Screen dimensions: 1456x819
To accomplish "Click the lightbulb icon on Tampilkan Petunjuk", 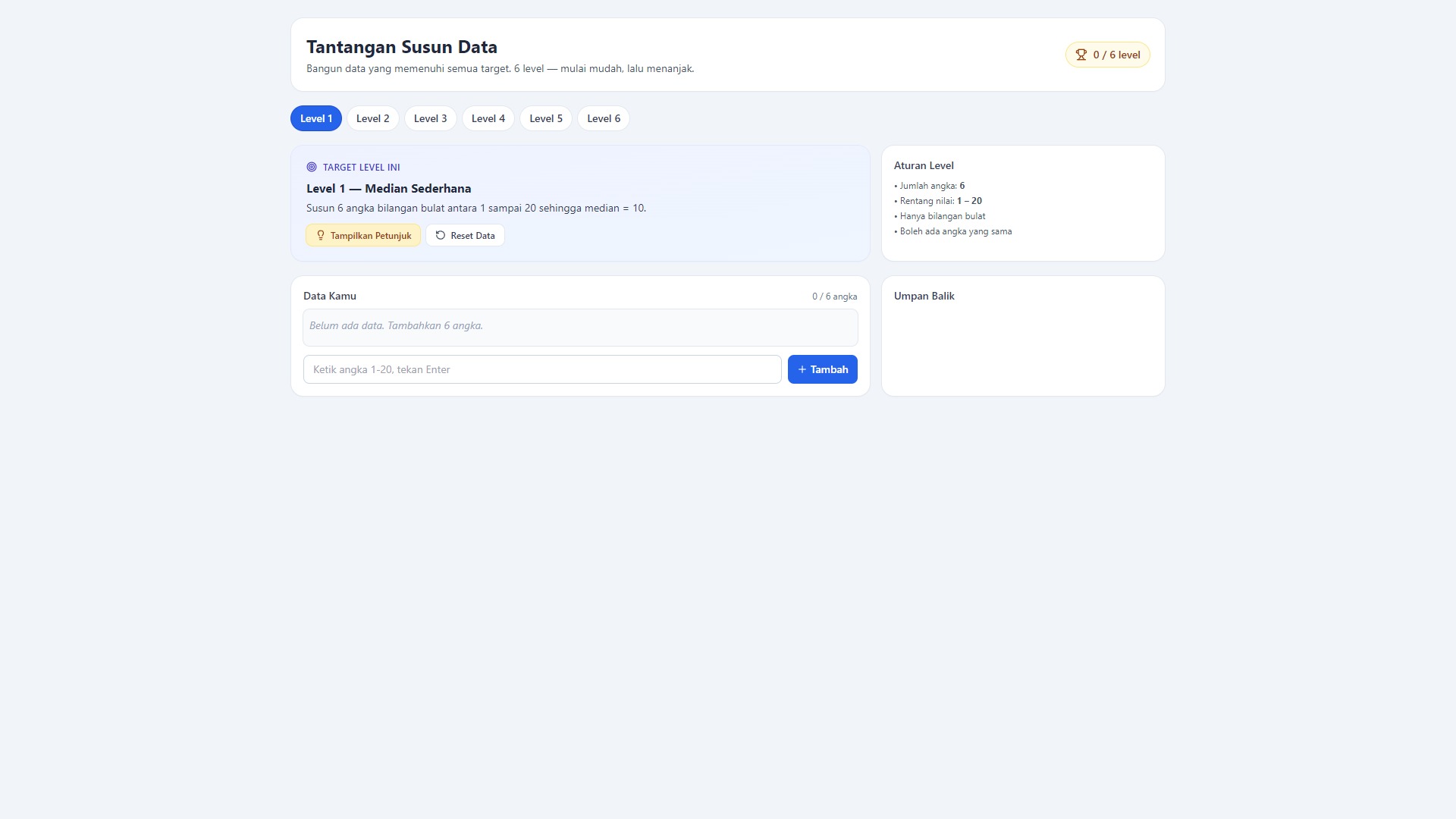I will pos(321,235).
